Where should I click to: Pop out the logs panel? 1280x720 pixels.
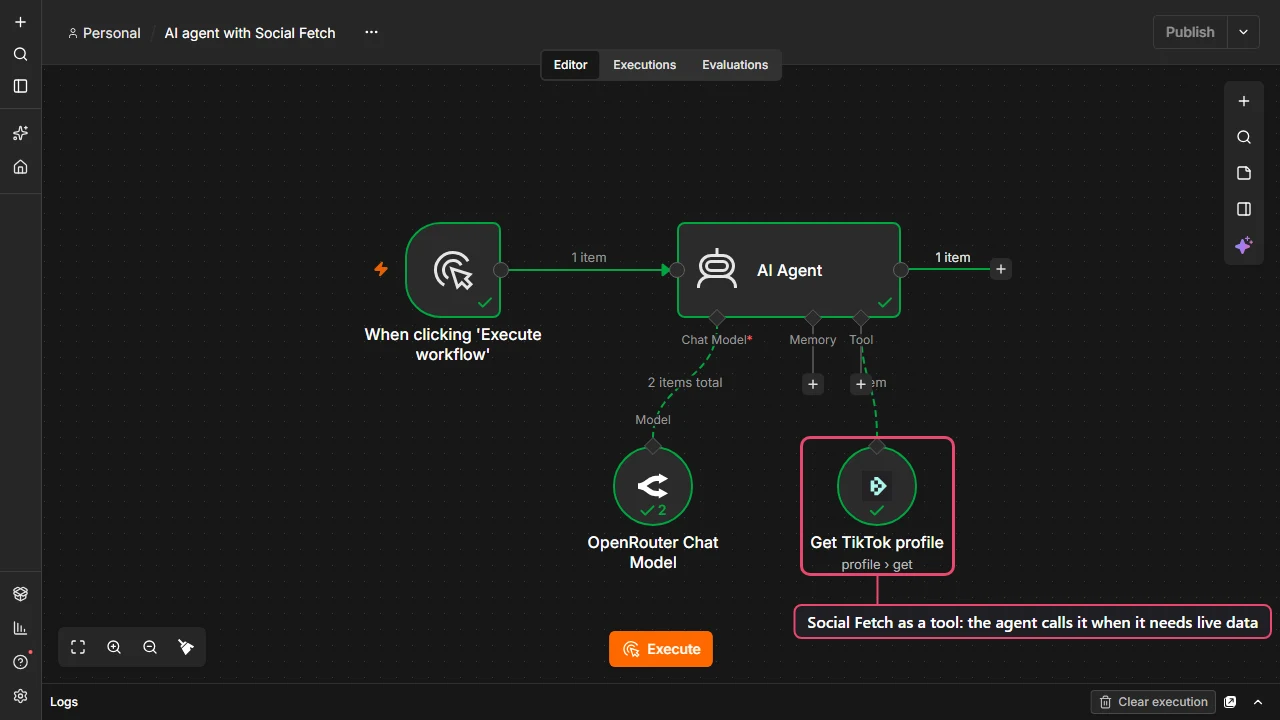pos(1231,702)
